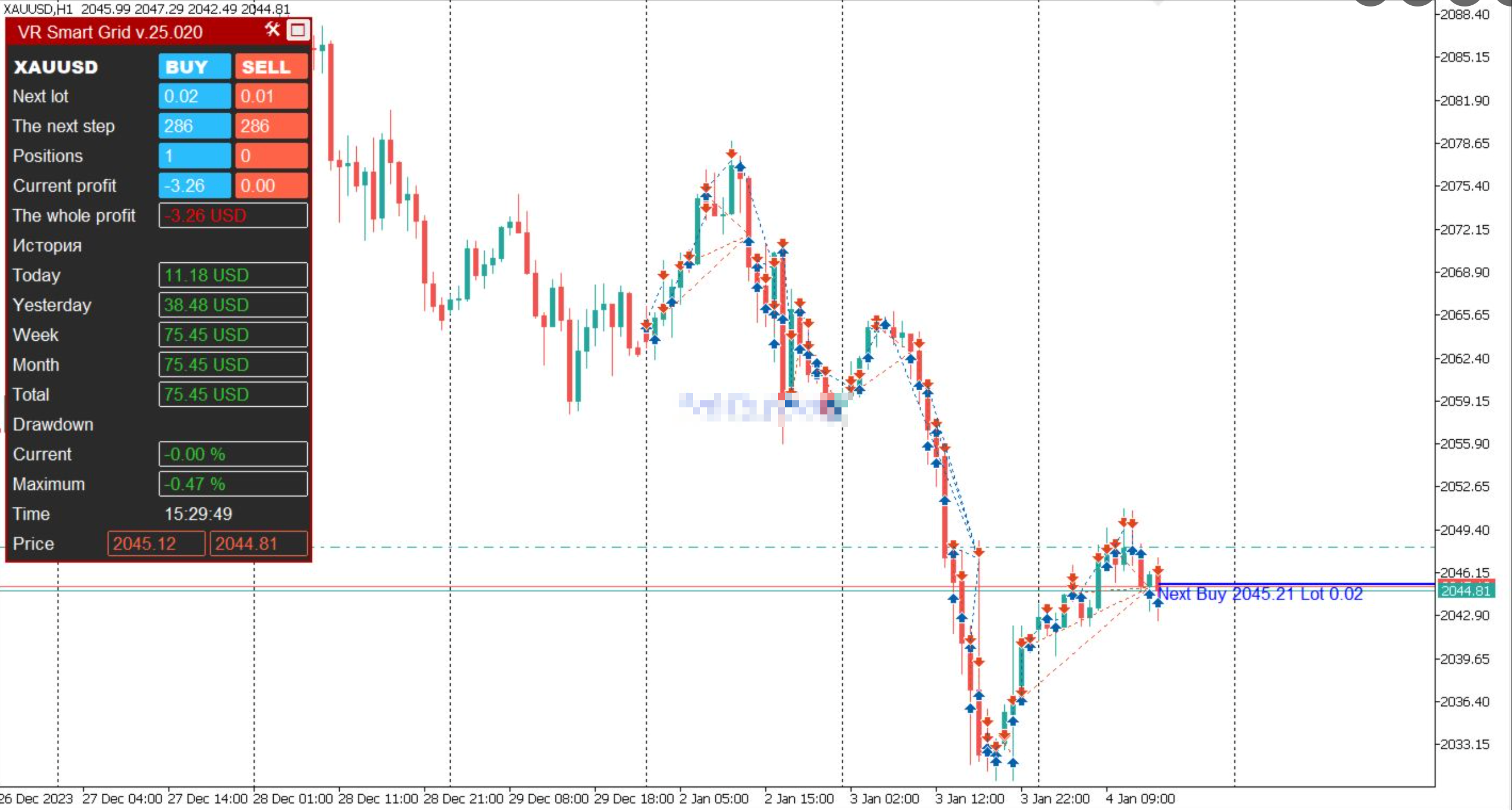The width and height of the screenshot is (1512, 810).
Task: Click Next lot sell value 0.01
Action: [x=271, y=96]
